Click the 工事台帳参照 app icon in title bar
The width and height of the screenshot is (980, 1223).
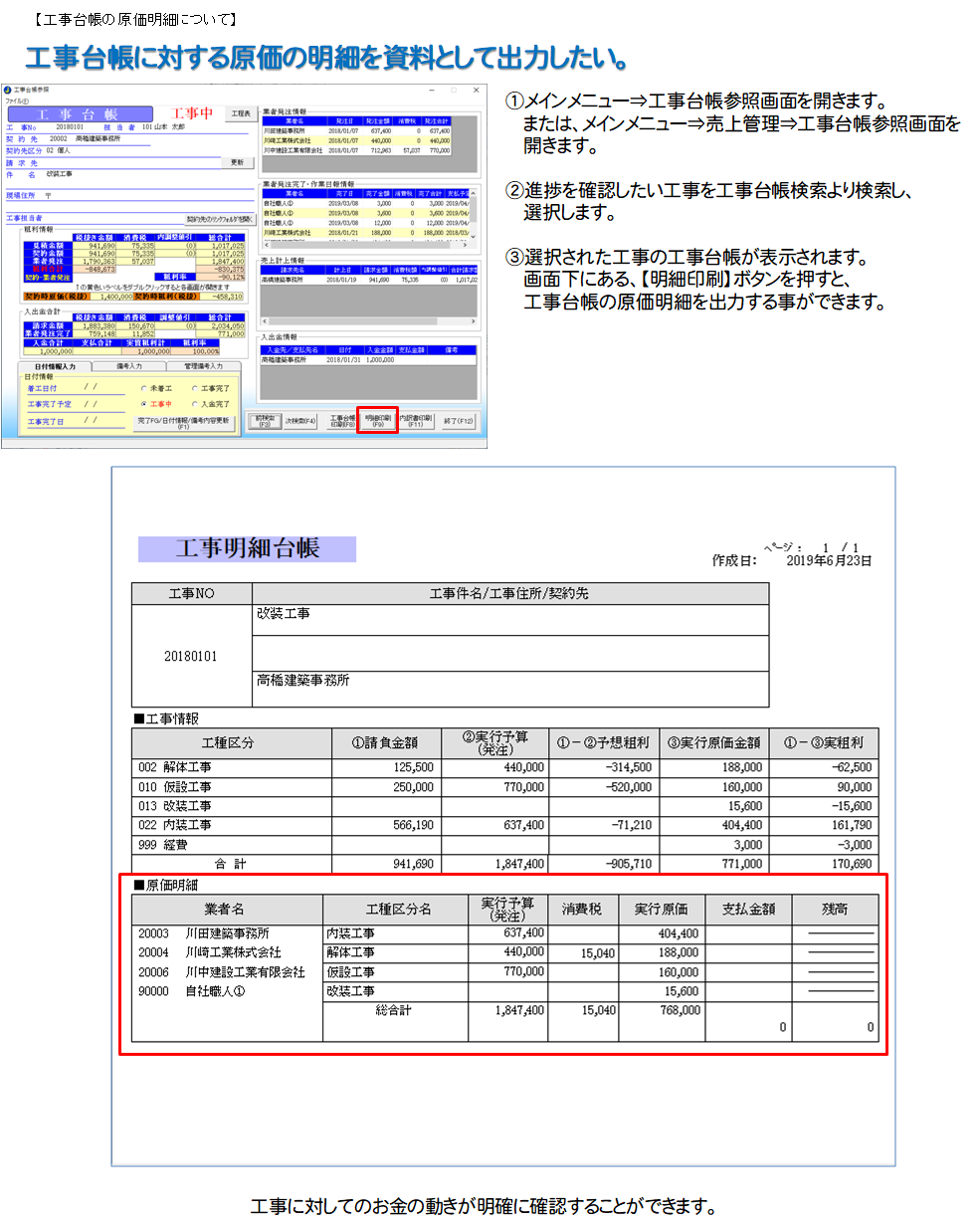(x=8, y=90)
